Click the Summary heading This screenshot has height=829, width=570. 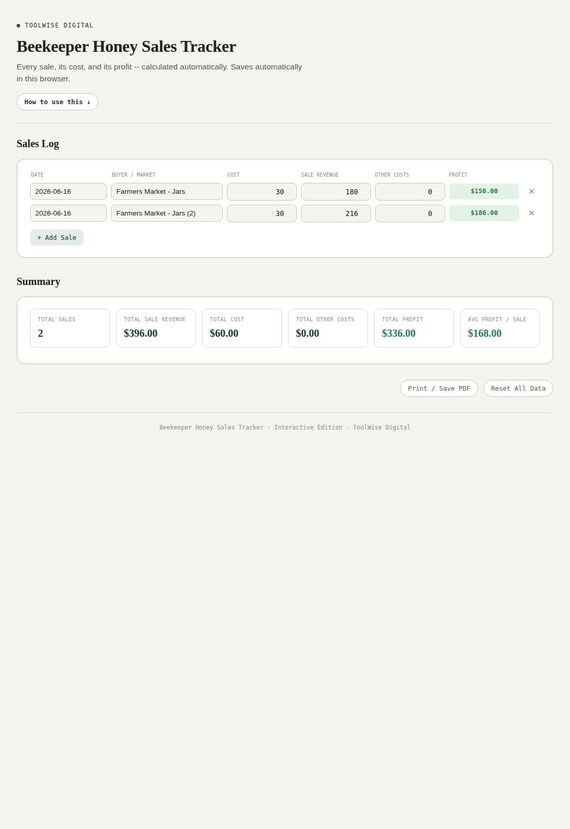click(x=38, y=282)
